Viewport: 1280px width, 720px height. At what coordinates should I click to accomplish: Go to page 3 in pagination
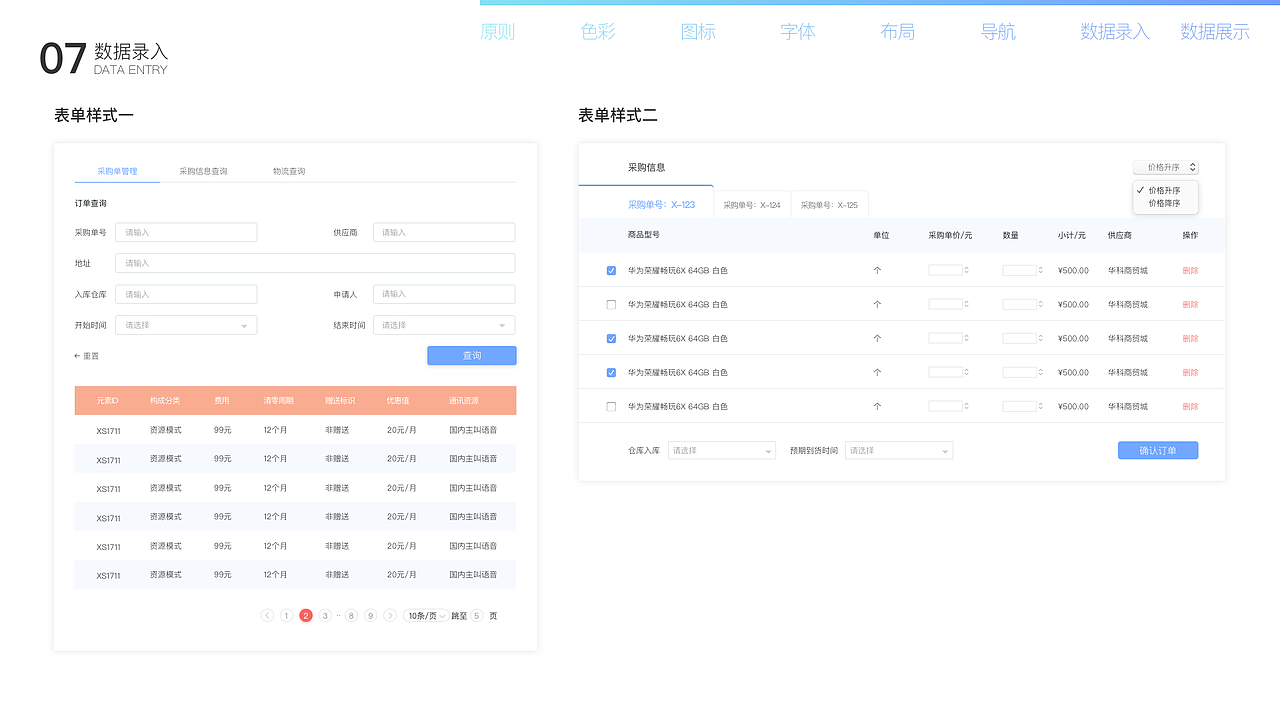coord(325,616)
